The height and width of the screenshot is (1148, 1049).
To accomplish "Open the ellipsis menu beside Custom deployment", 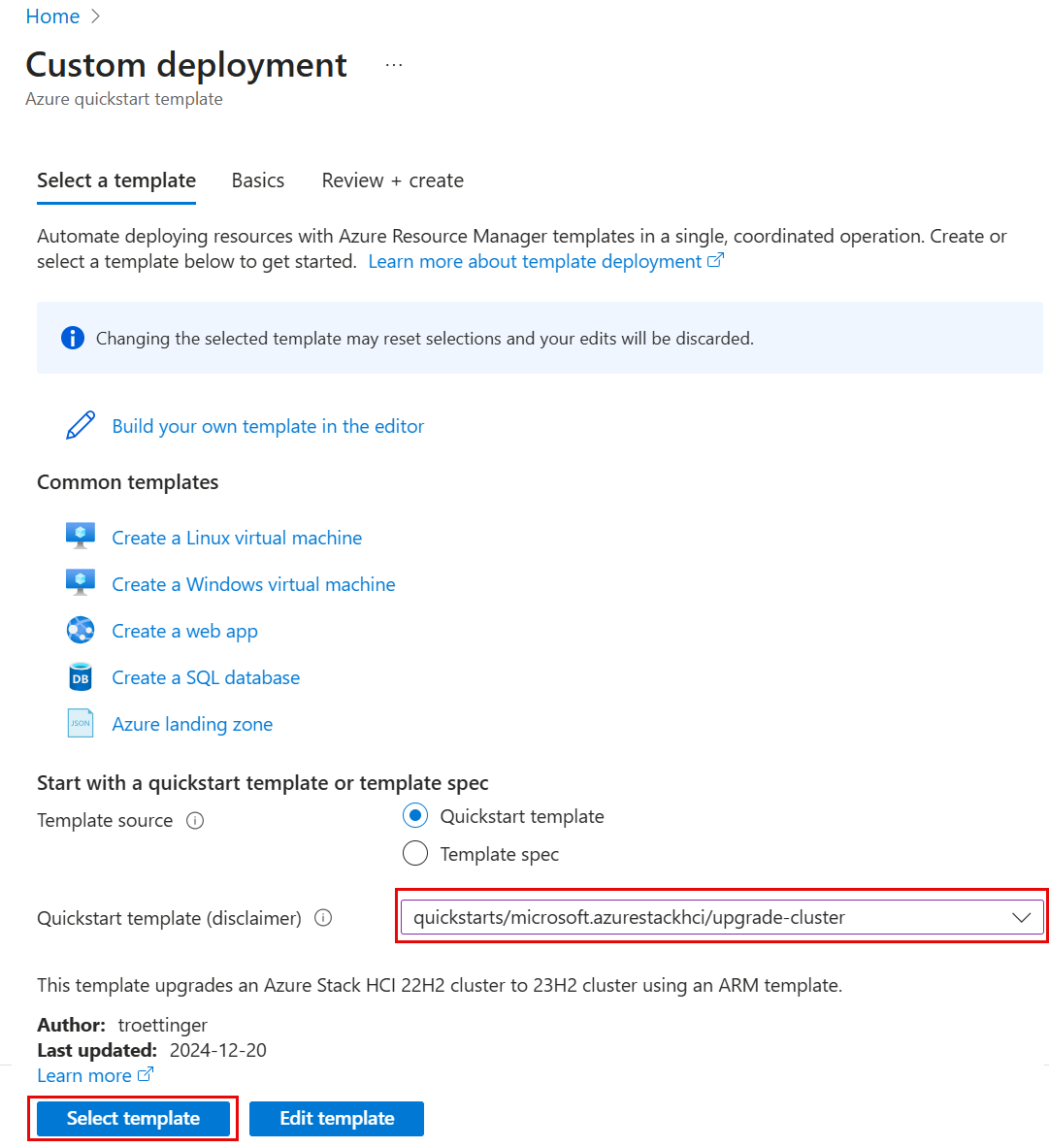I will click(393, 65).
